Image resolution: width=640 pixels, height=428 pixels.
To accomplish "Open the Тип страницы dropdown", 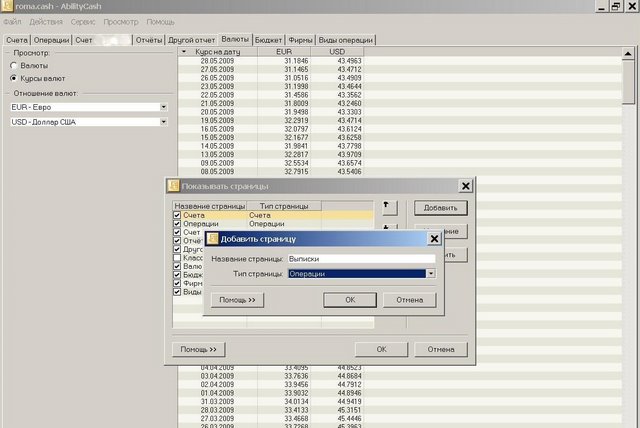I will pyautogui.click(x=431, y=273).
